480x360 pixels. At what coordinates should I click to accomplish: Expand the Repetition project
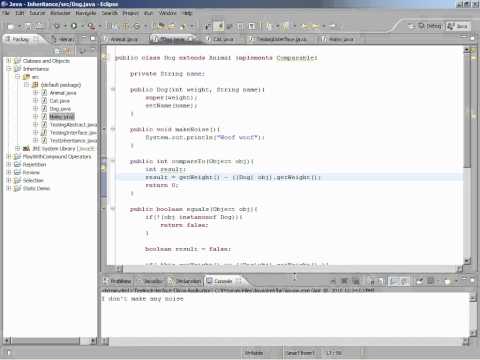pyautogui.click(x=9, y=164)
